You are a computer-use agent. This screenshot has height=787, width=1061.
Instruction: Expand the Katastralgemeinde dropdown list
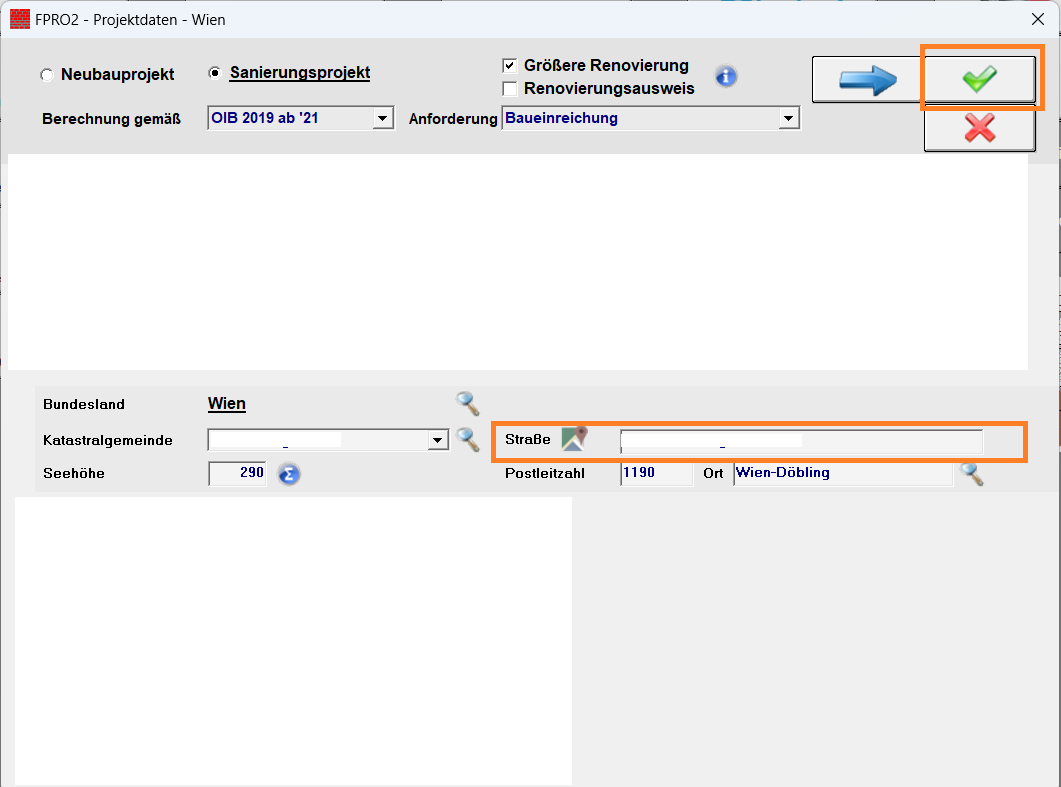pyautogui.click(x=437, y=440)
